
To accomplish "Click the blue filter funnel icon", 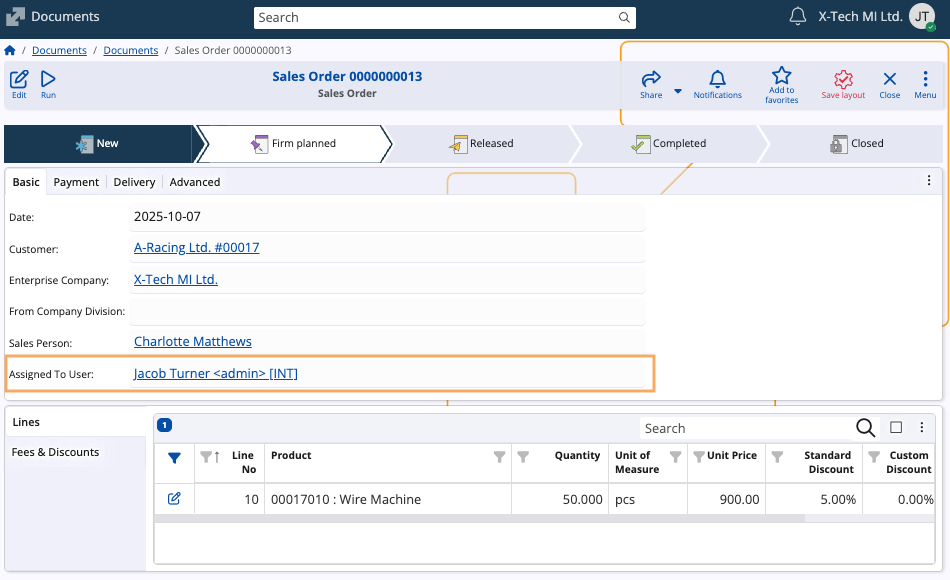I will pyautogui.click(x=174, y=458).
